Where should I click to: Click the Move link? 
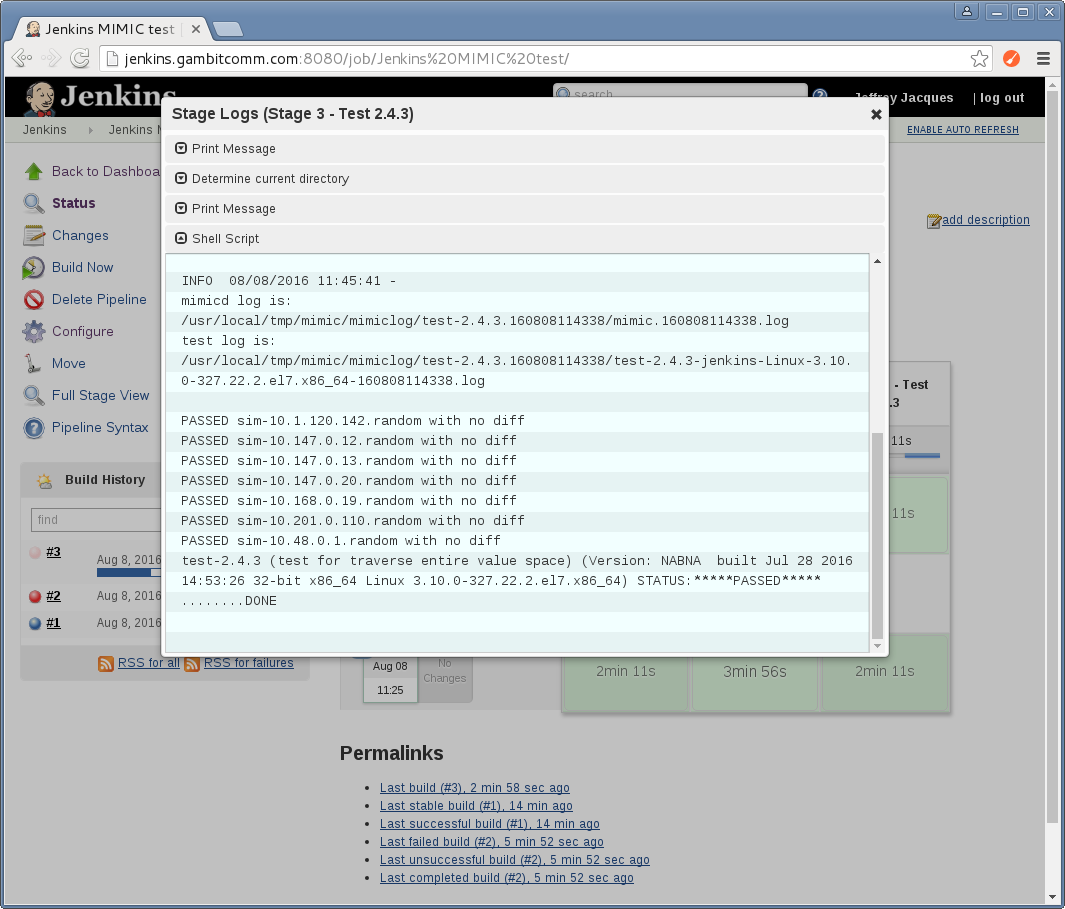69,363
